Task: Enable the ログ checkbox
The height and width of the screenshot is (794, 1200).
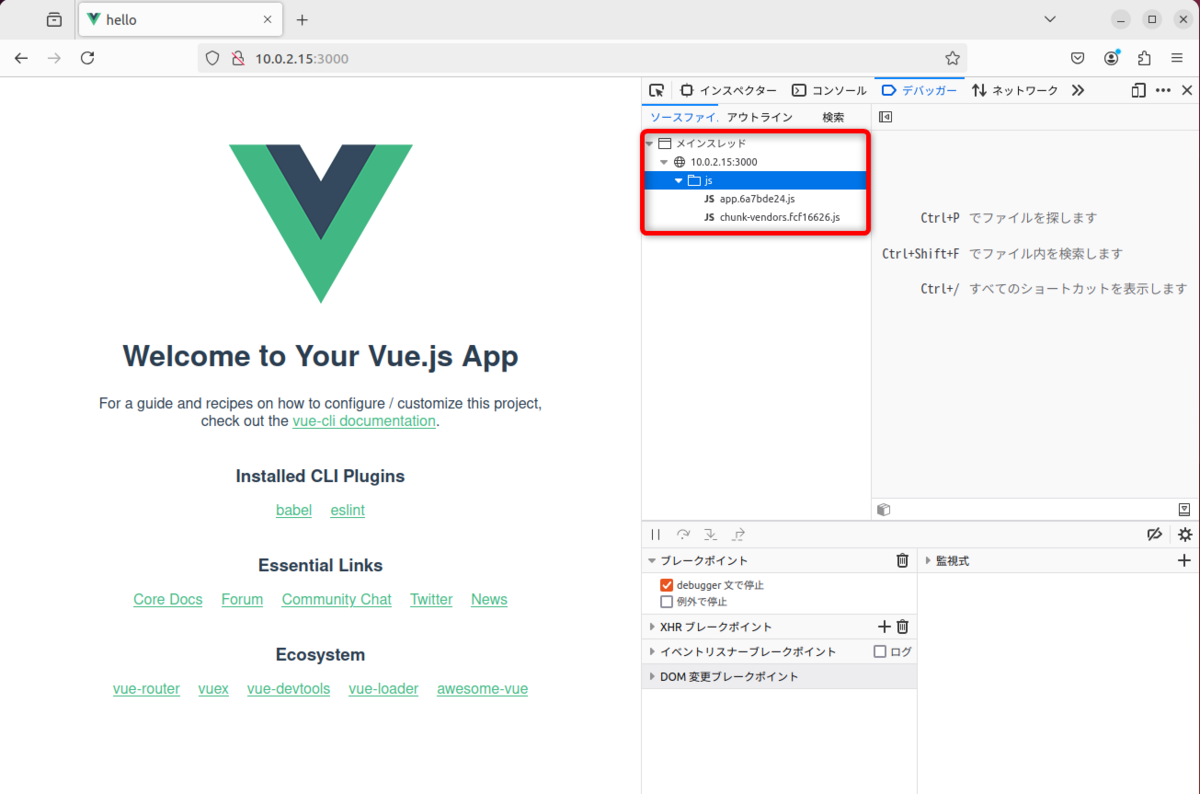Action: tap(880, 651)
